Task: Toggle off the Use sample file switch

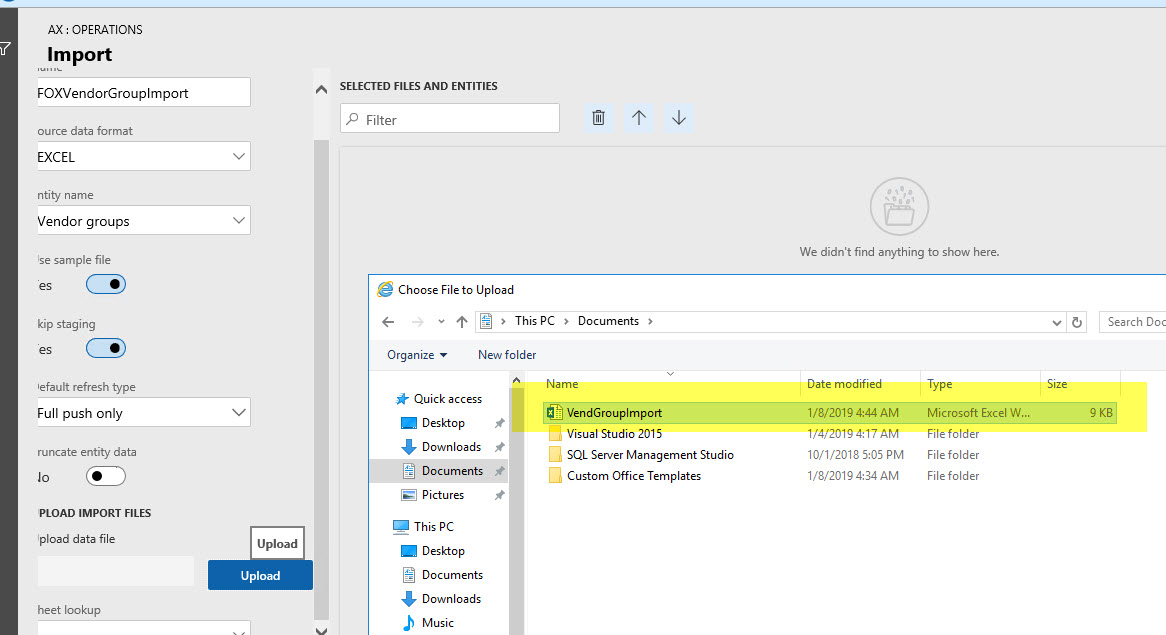Action: pyautogui.click(x=105, y=283)
